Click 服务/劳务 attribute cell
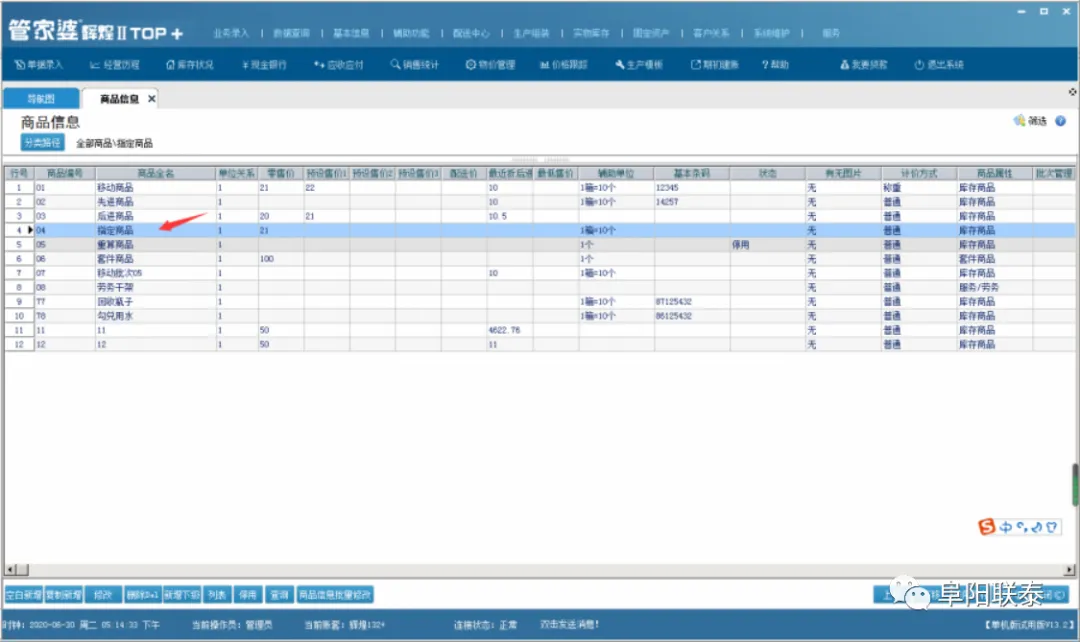The height and width of the screenshot is (642, 1080). (995, 287)
